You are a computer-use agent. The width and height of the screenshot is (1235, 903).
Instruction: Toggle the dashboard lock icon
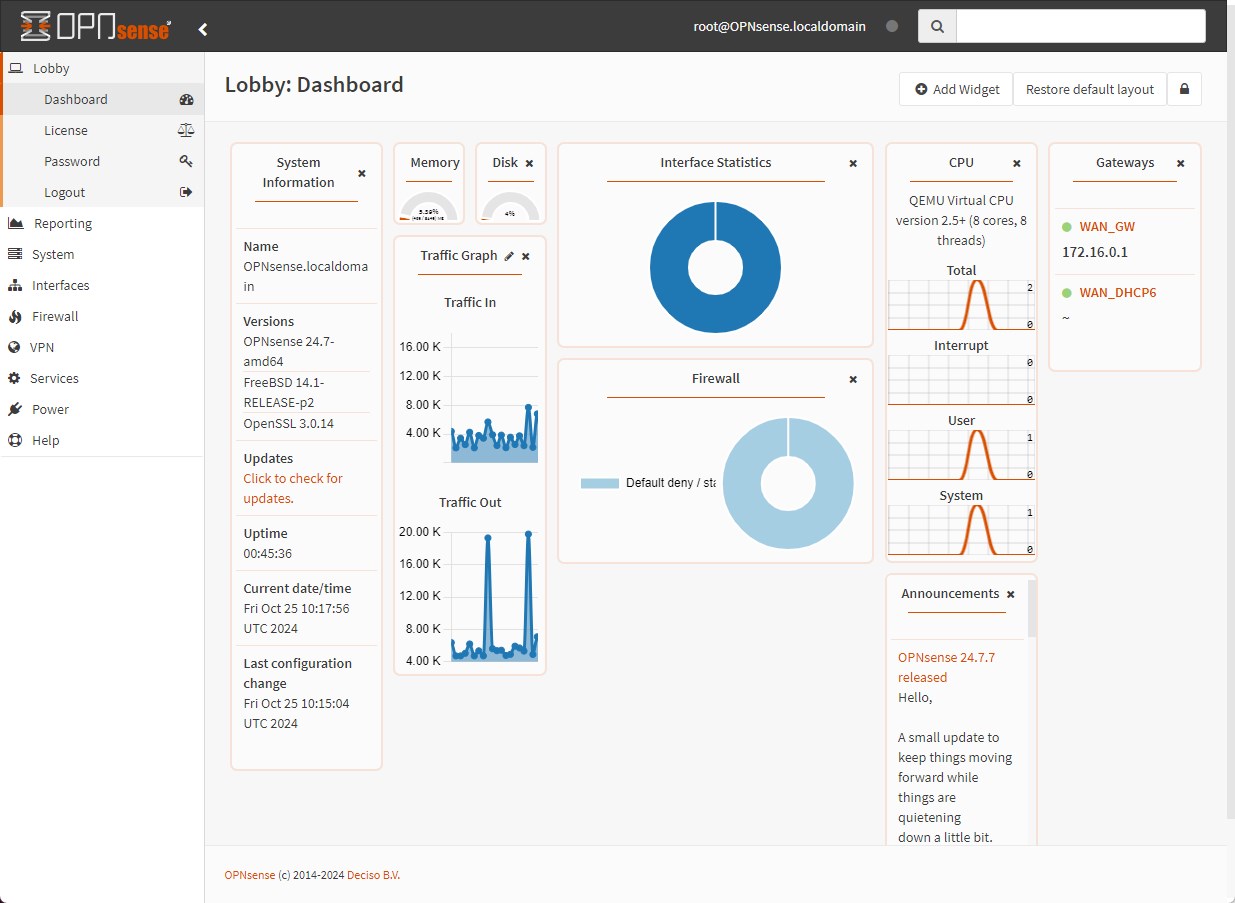(1184, 89)
